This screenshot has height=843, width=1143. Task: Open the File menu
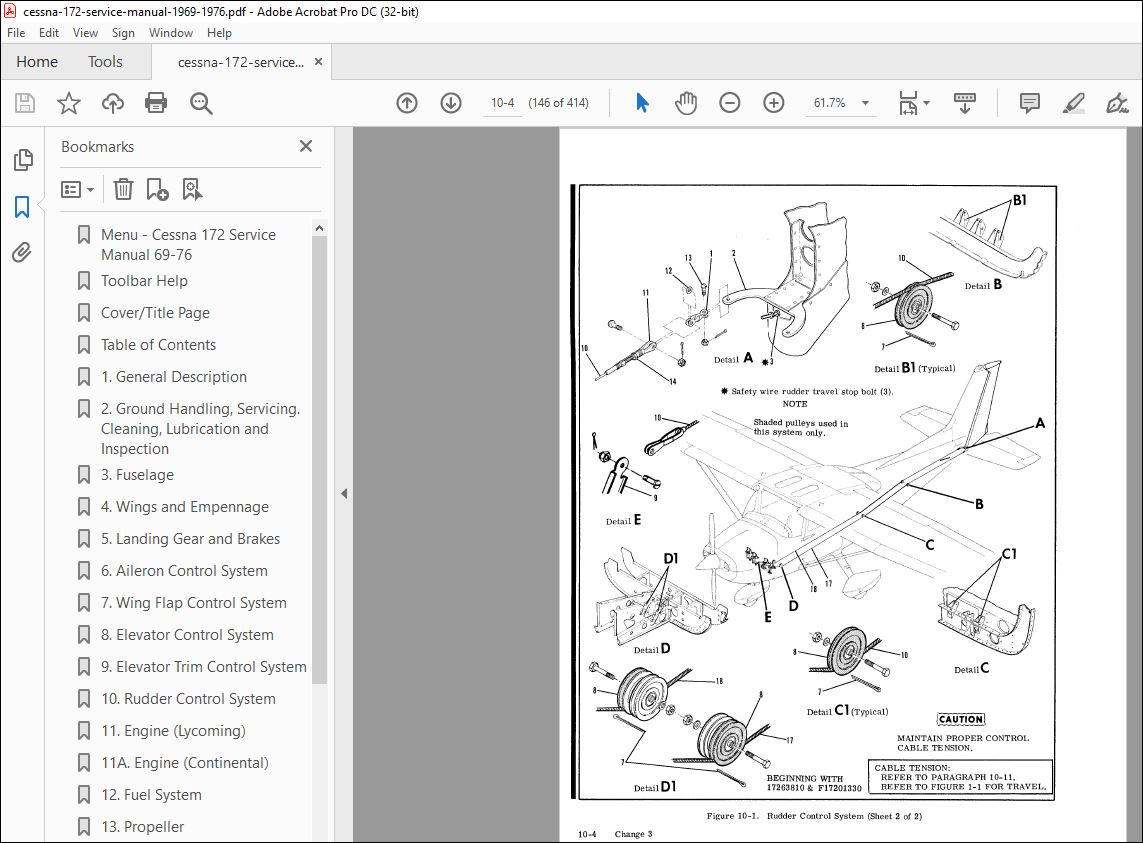16,33
